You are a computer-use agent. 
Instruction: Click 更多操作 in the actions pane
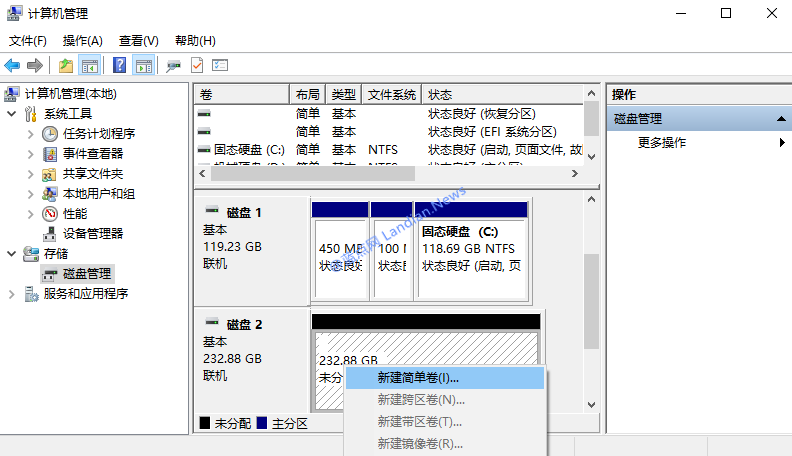point(662,142)
